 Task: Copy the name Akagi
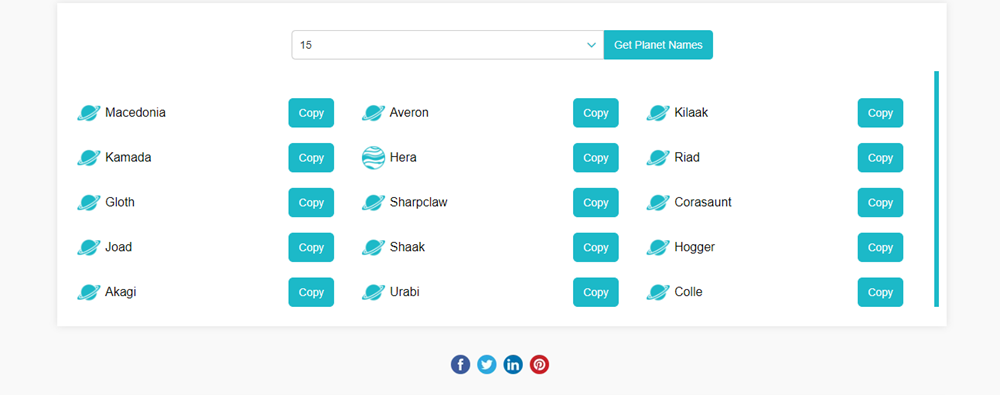pos(311,292)
